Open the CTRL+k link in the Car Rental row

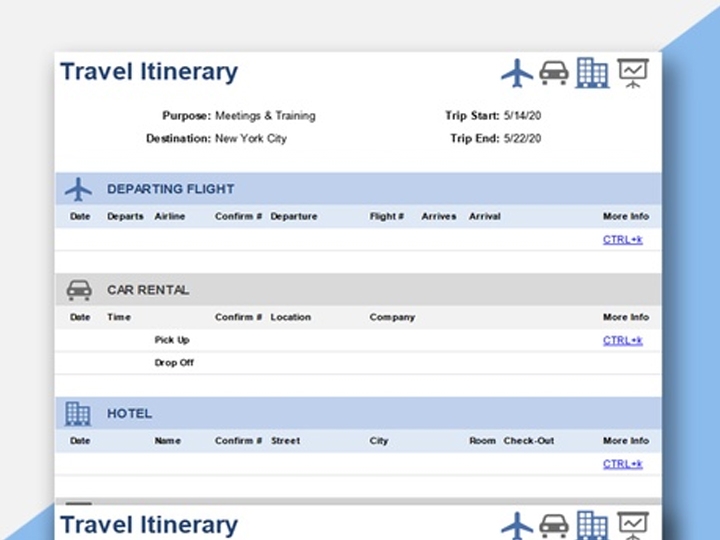pyautogui.click(x=623, y=341)
